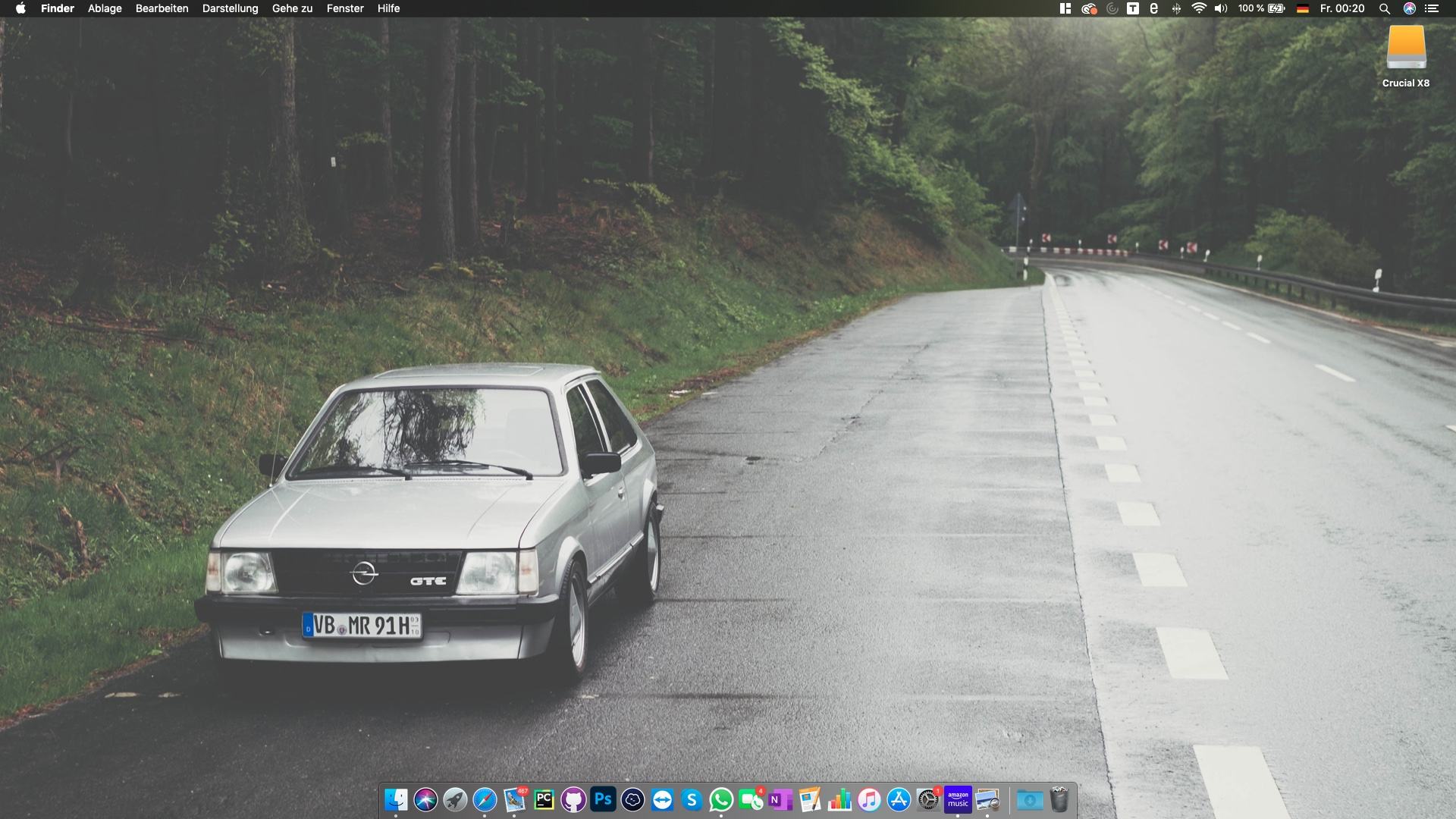Open Preview app in the Dock
The image size is (1456, 819).
[x=987, y=799]
